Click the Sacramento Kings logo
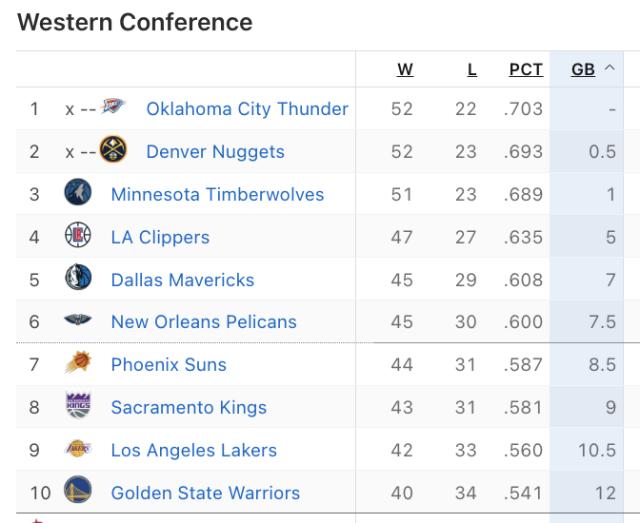This screenshot has width=640, height=523. [x=77, y=407]
